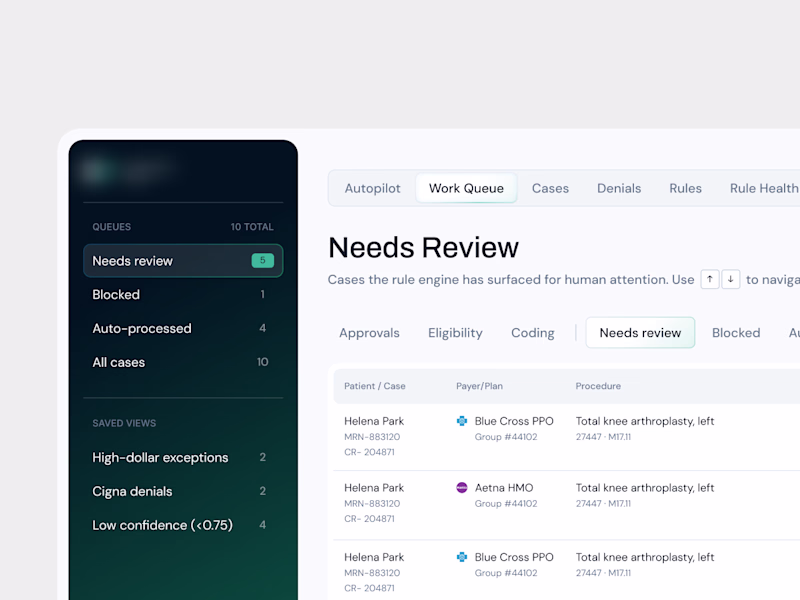Click the Needs Review page heading
Screen dimensions: 800x600
pyautogui.click(x=423, y=248)
